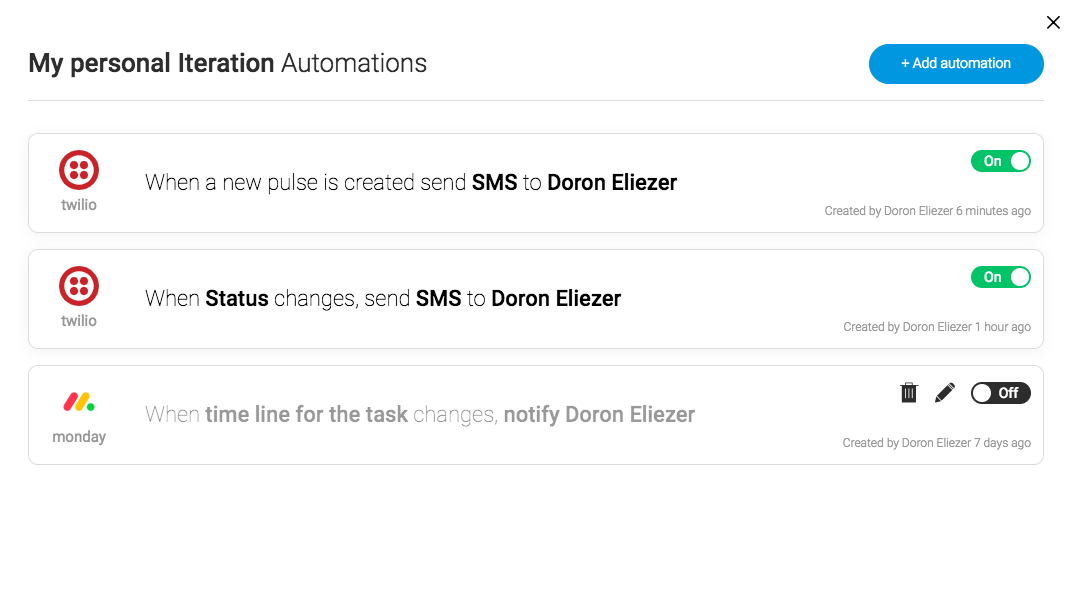The image size is (1073, 591).
Task: Click the Twilio logo on Status changes automation
Action: coord(79,286)
